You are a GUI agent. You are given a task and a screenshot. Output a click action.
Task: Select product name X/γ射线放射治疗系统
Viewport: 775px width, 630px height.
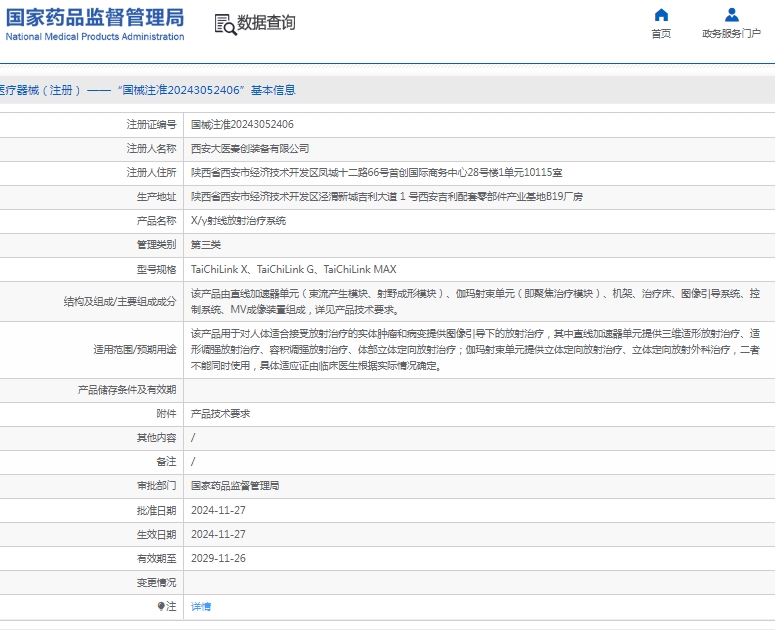coord(238,221)
